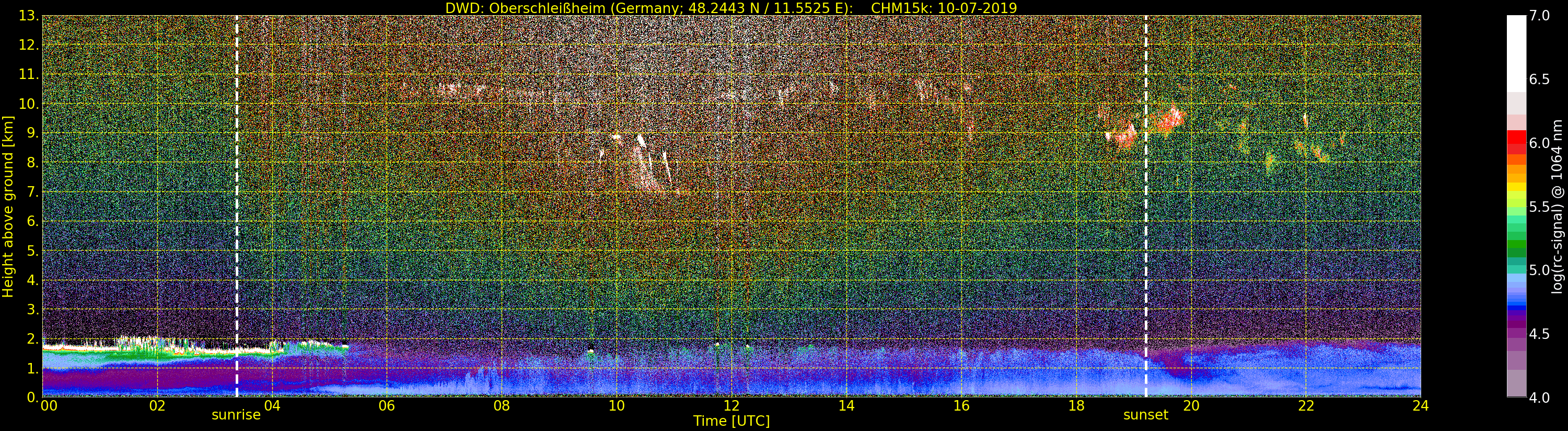
Task: Click the height tick label '7.'
Action: [x=32, y=192]
